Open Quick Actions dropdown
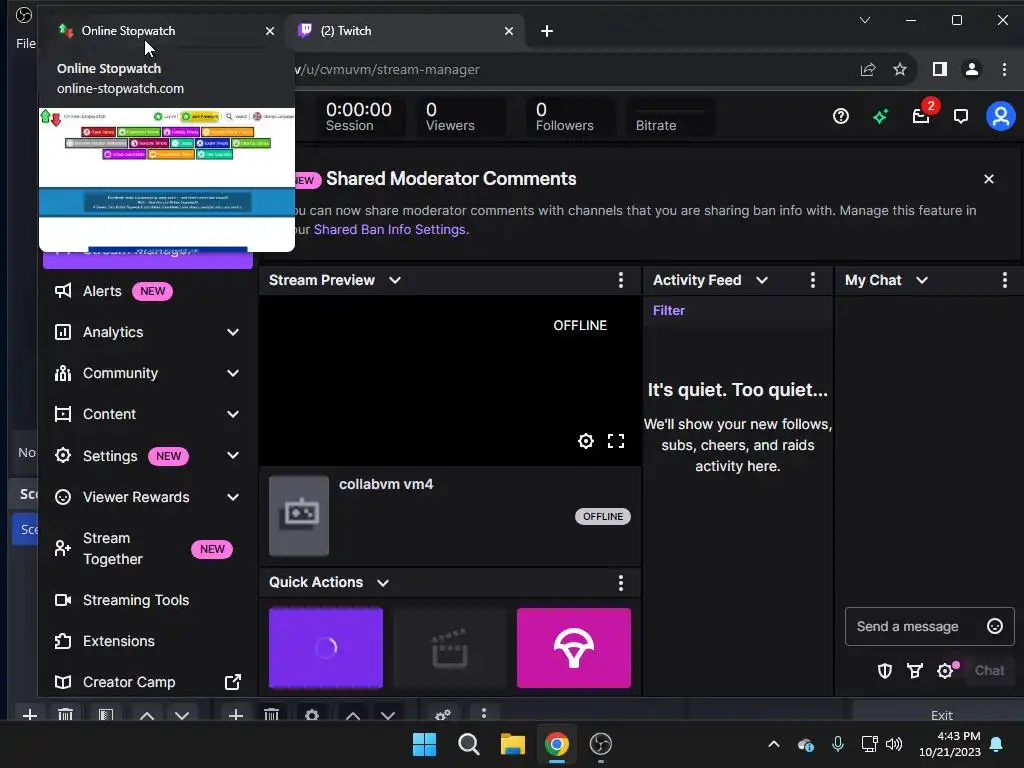This screenshot has height=768, width=1024. click(x=383, y=583)
